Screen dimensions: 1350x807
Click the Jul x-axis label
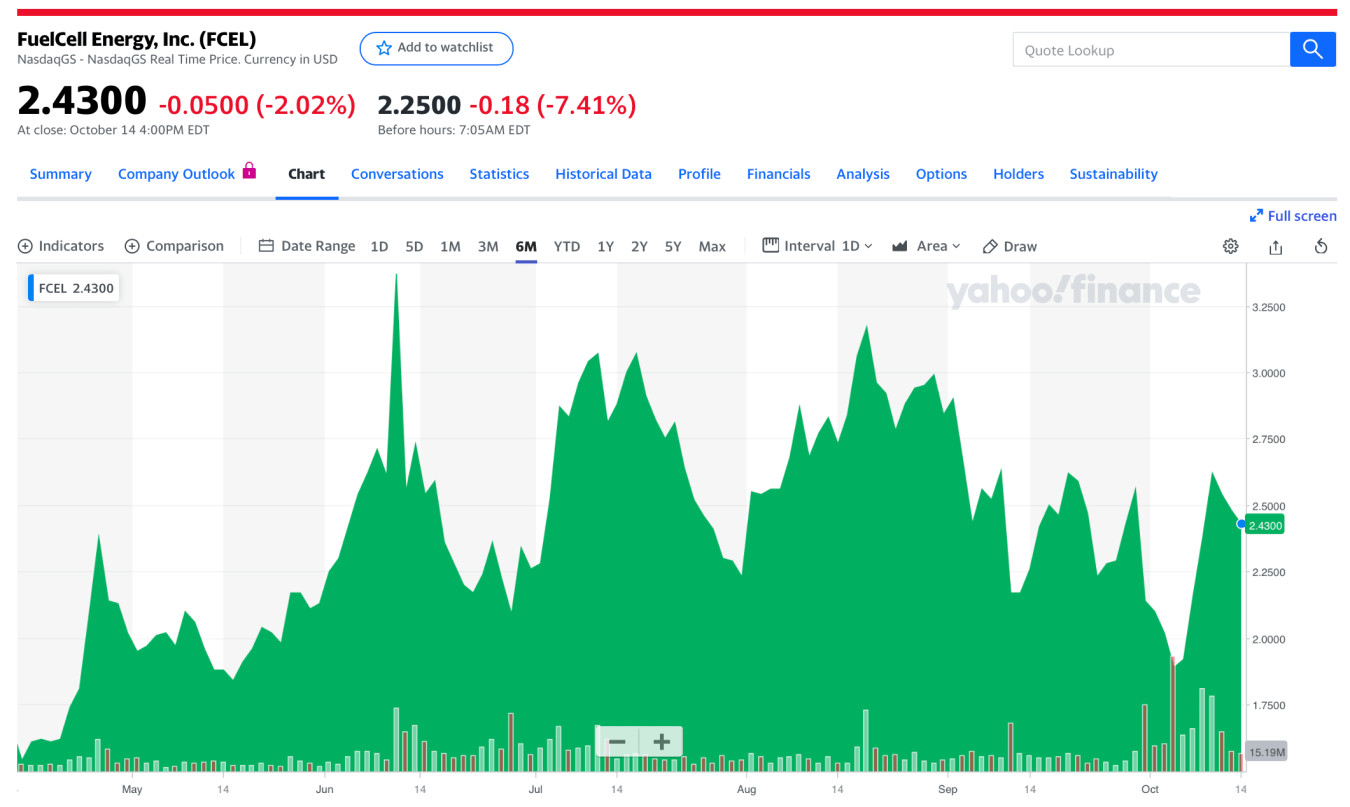coord(536,790)
